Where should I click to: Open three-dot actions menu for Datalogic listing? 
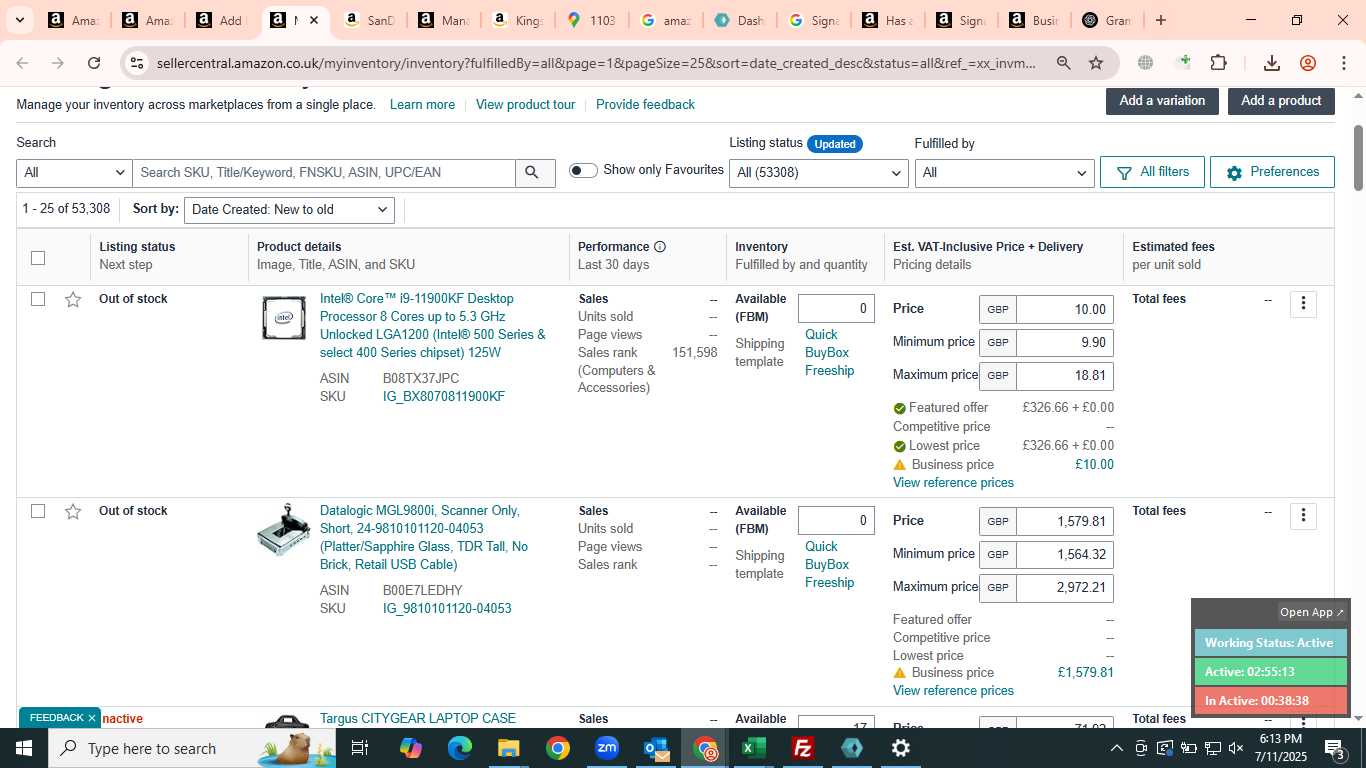point(1303,516)
